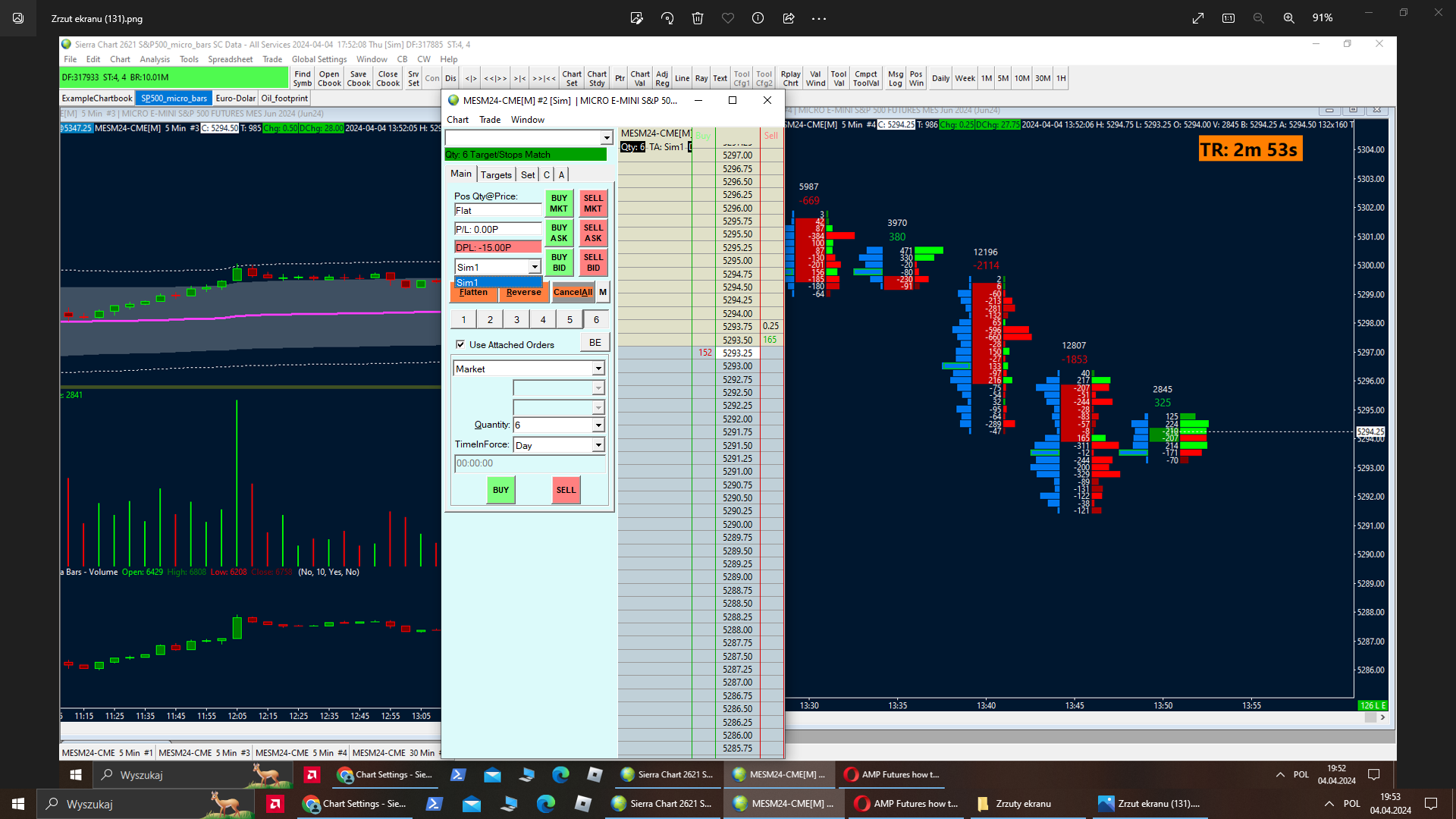
Task: Click the Find Symb toolbar button
Action: click(303, 78)
